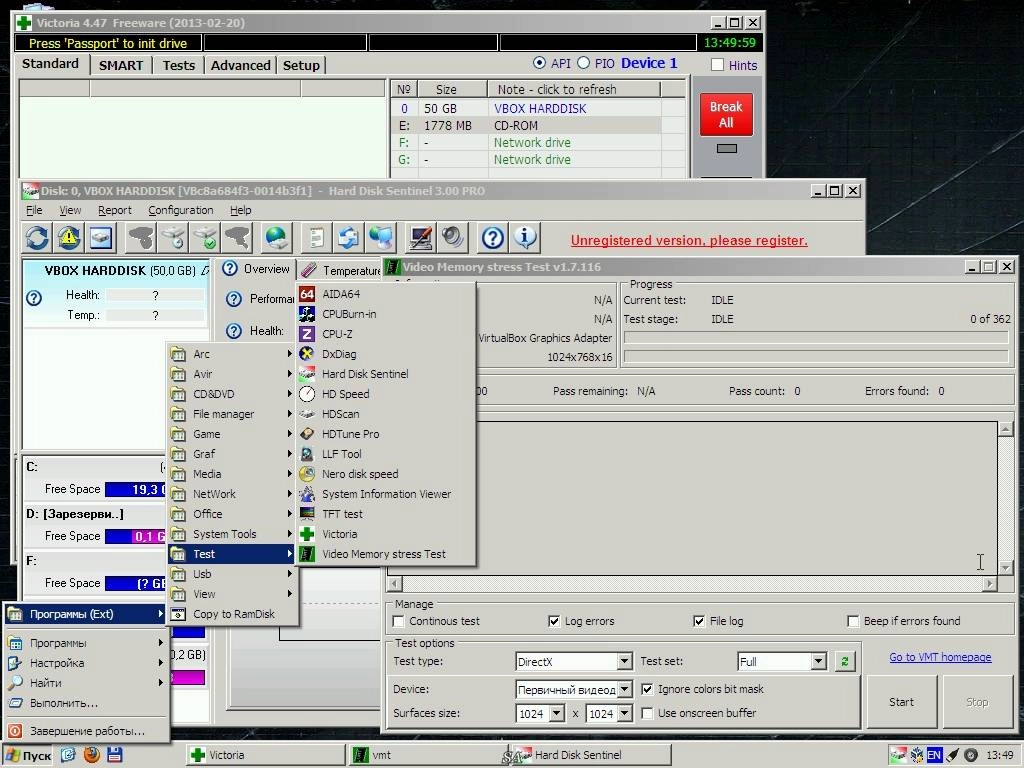The width and height of the screenshot is (1024, 768).
Task: Click monitor configuration icon in Hard Disk Sentinel toolbar
Action: coord(420,238)
